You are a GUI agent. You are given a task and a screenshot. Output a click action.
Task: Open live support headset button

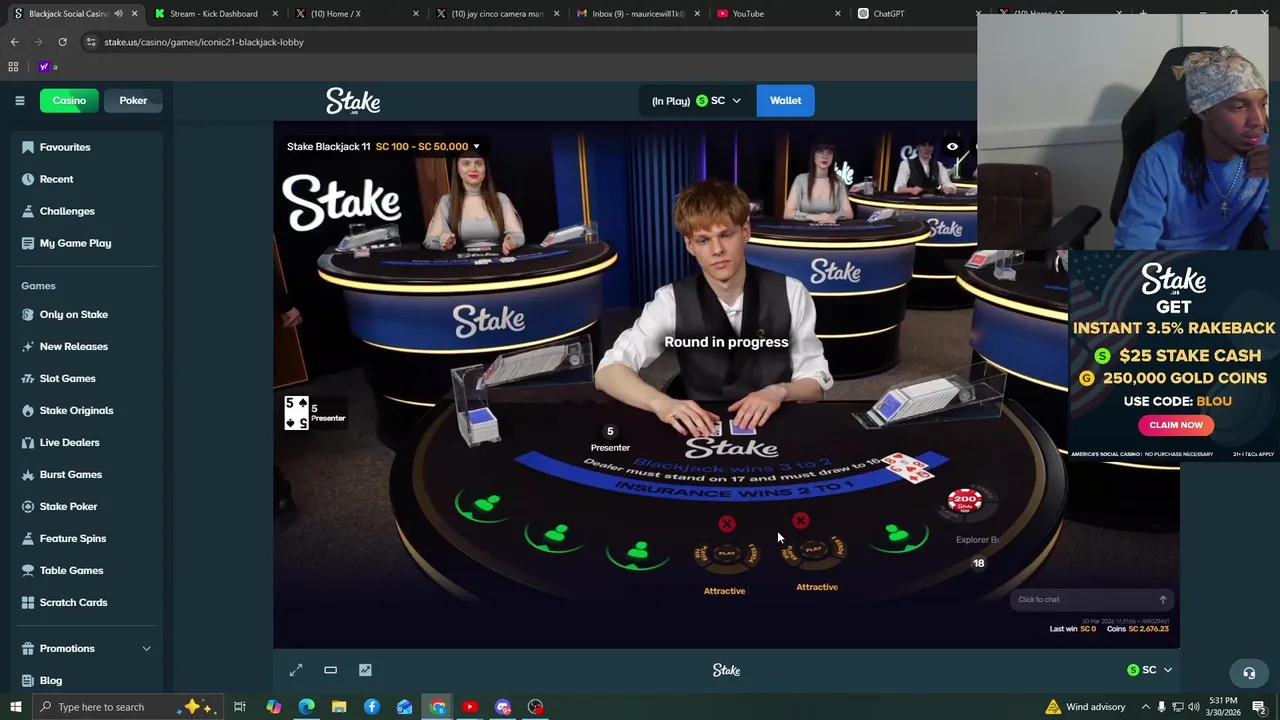point(1249,673)
